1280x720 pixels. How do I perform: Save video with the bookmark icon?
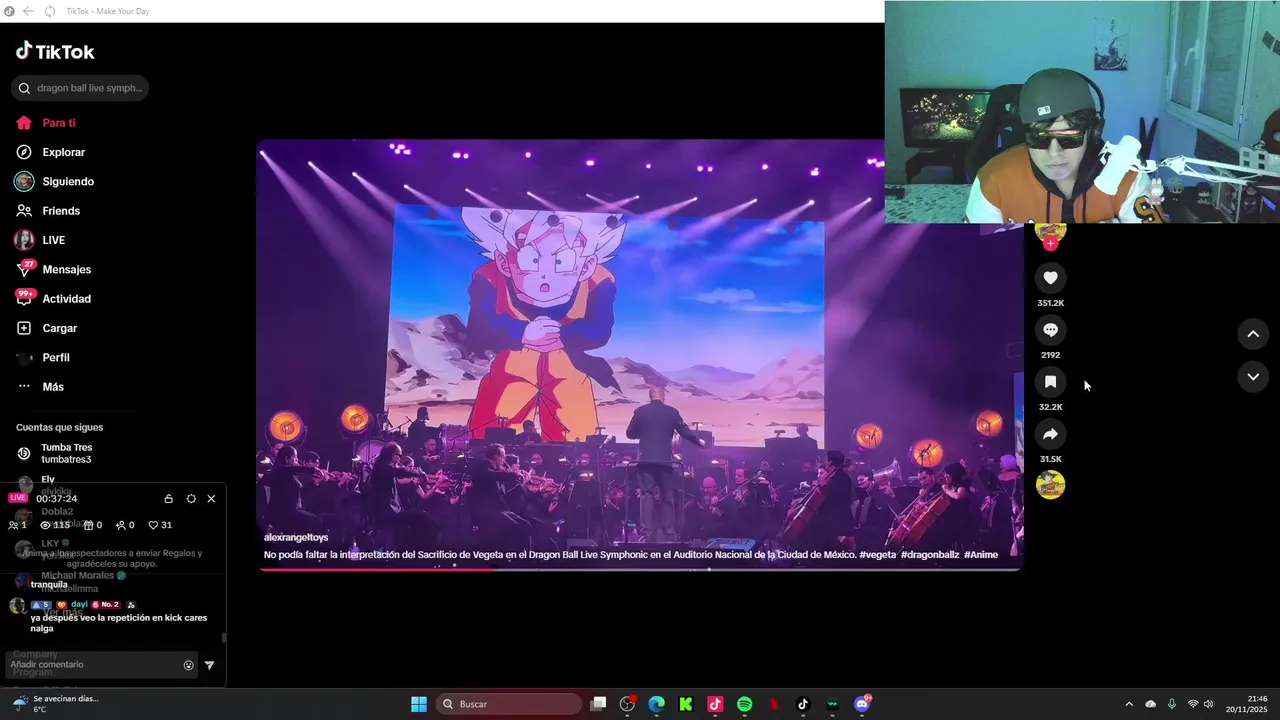[1050, 382]
